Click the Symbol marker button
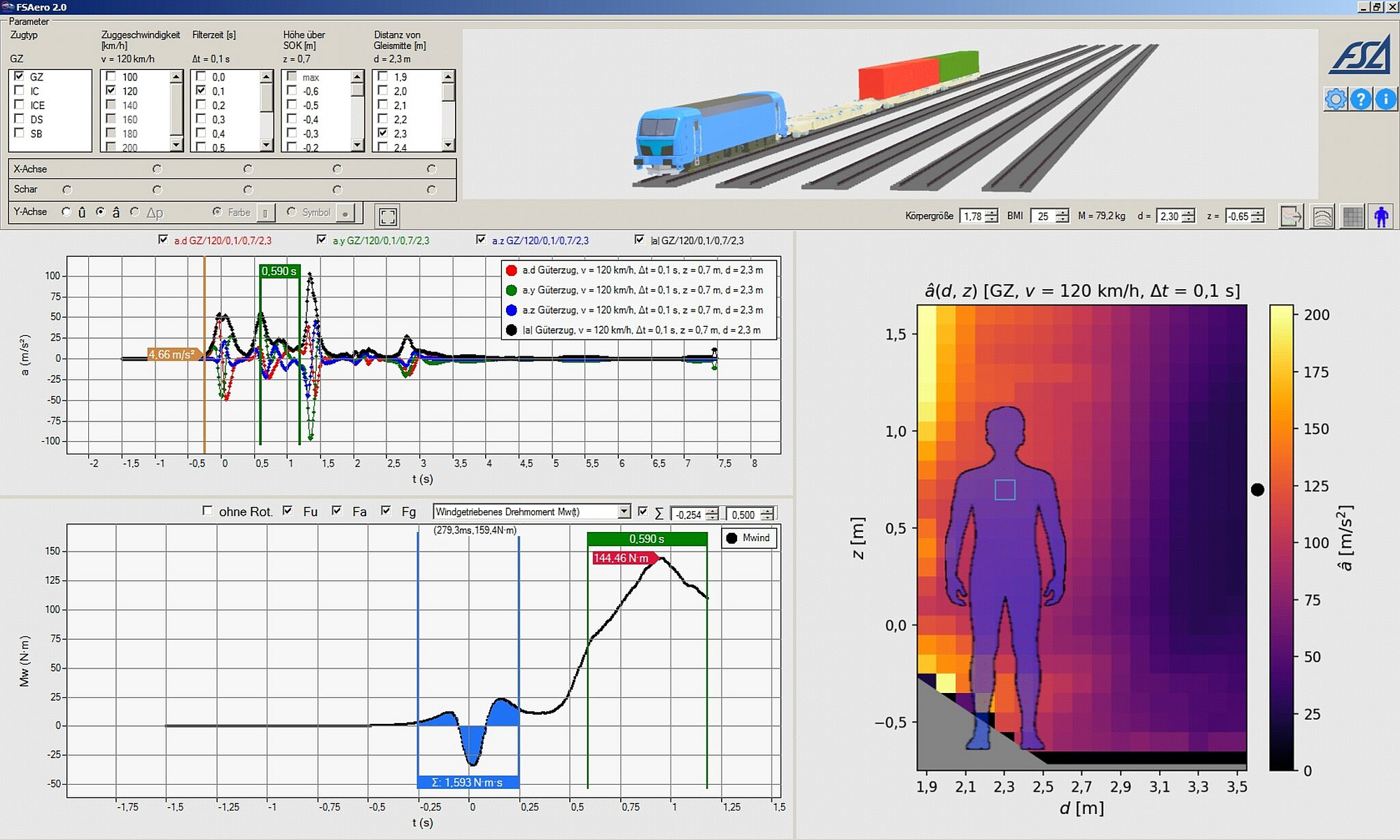 pyautogui.click(x=345, y=213)
